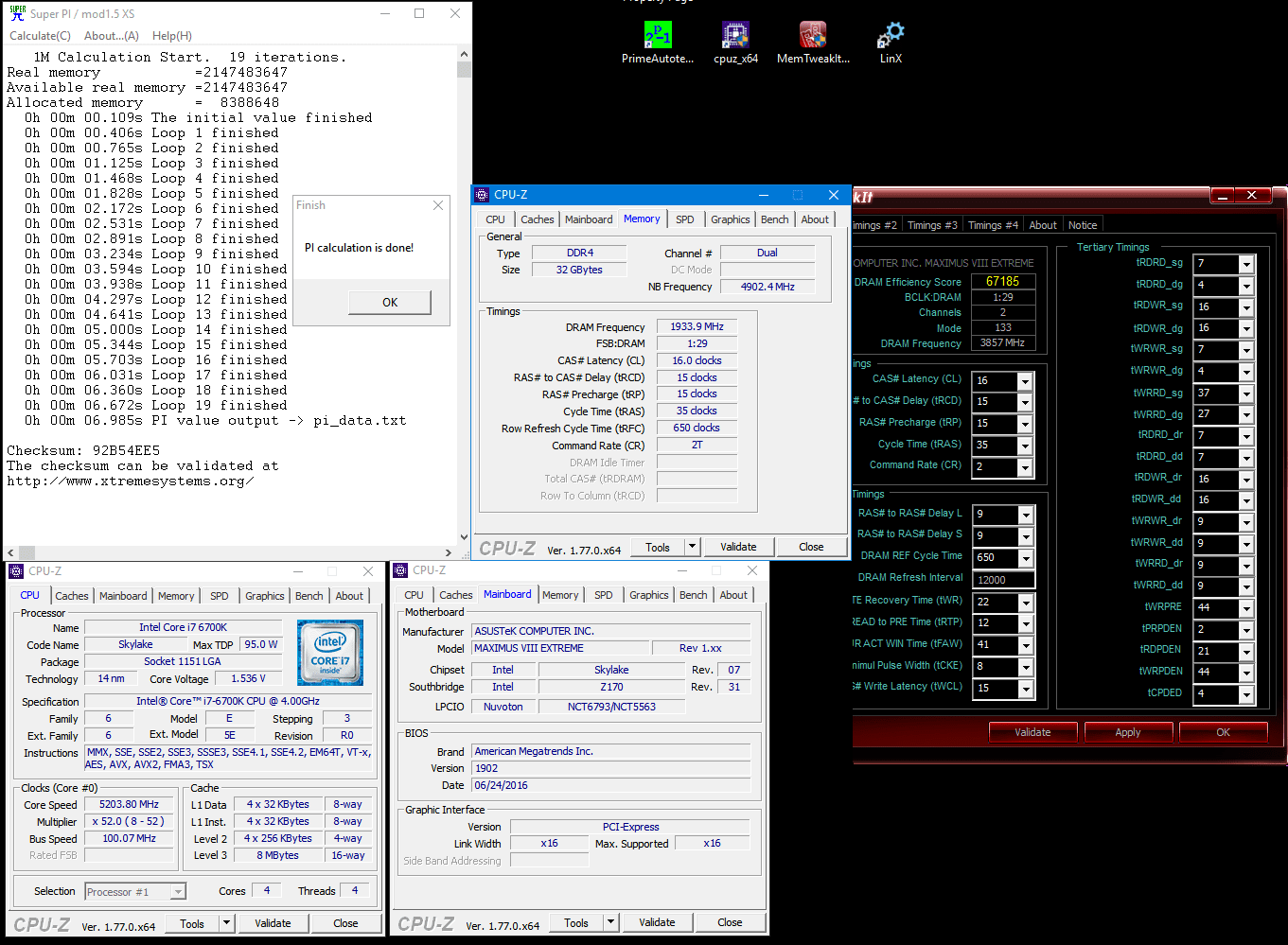Open the PrimeAutote desktop shortcut
This screenshot has height=945, width=1288.
[x=657, y=43]
